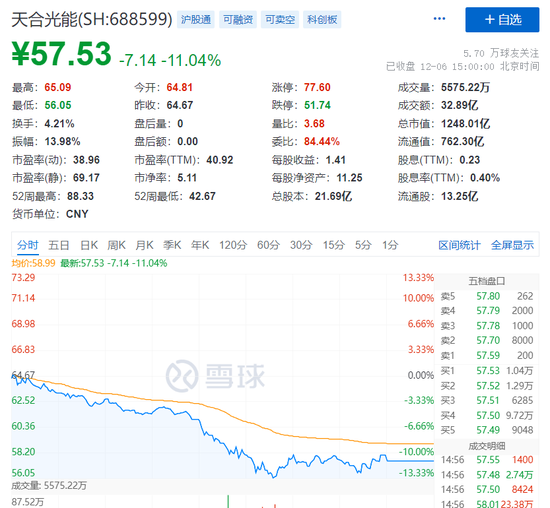This screenshot has width=550, height=508.
Task: Add stock with the 自选 button
Action: tap(502, 20)
